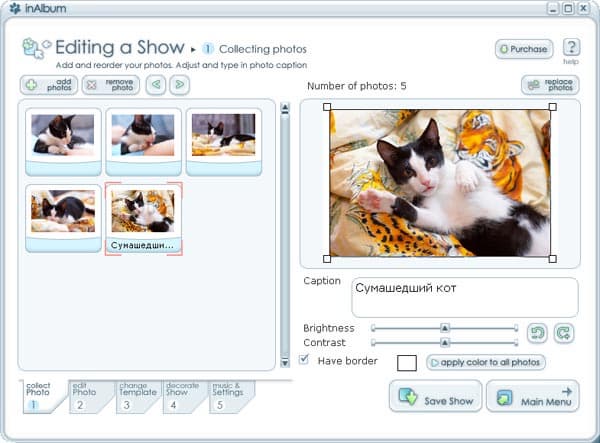The image size is (600, 443).
Task: Click scrollbar down arrow in photo list
Action: click(x=285, y=362)
